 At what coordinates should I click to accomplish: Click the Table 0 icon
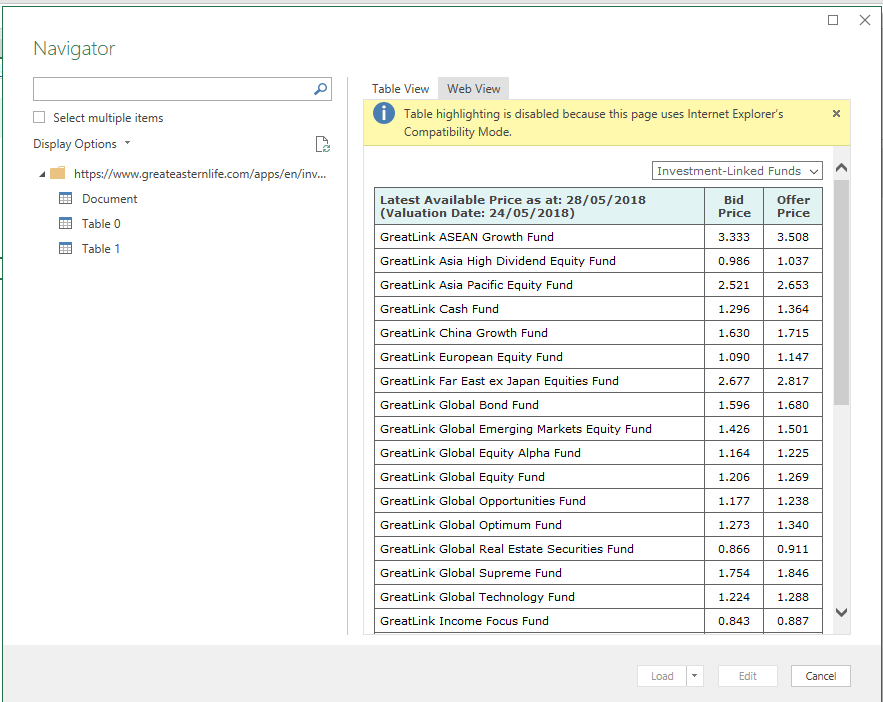(65, 223)
